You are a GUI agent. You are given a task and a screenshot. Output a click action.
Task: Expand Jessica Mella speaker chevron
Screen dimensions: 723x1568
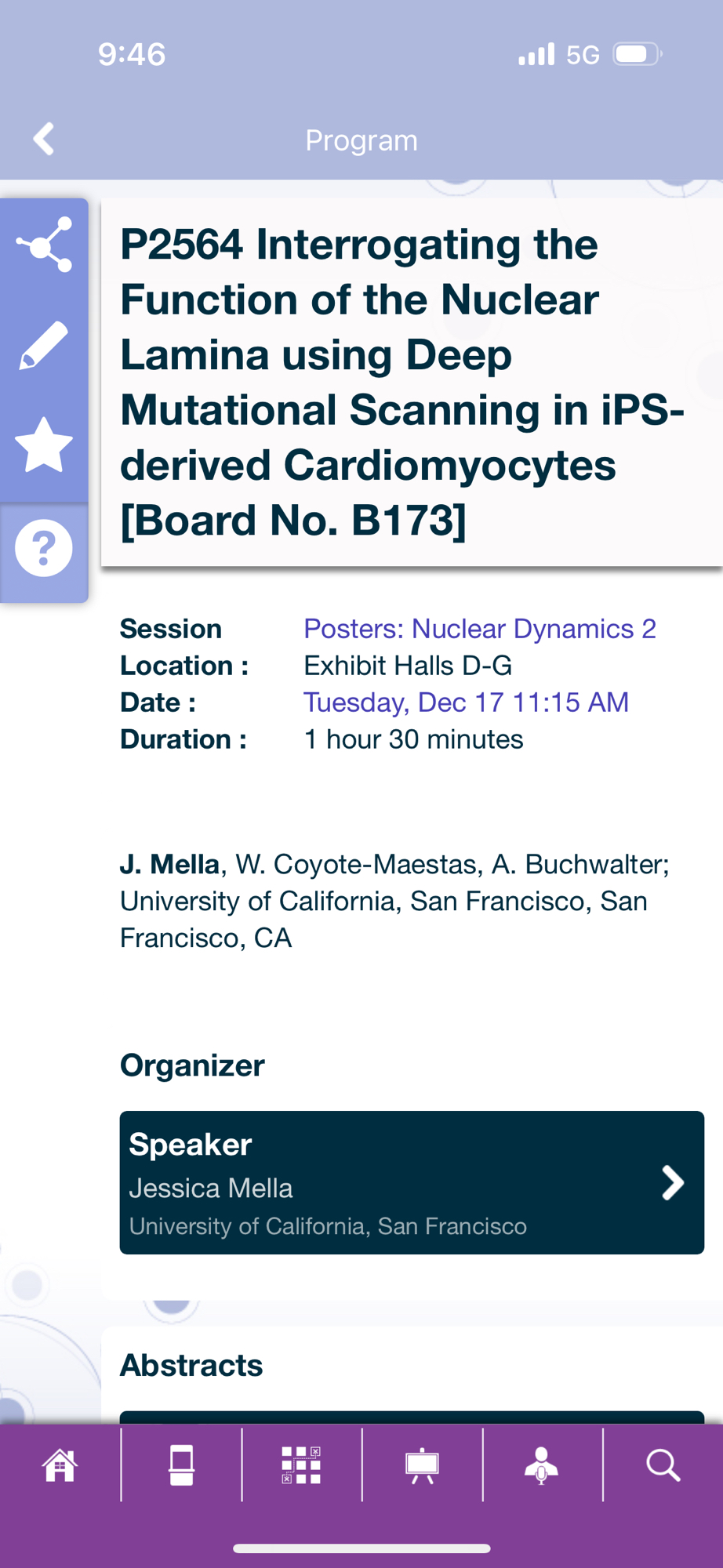coord(672,1183)
